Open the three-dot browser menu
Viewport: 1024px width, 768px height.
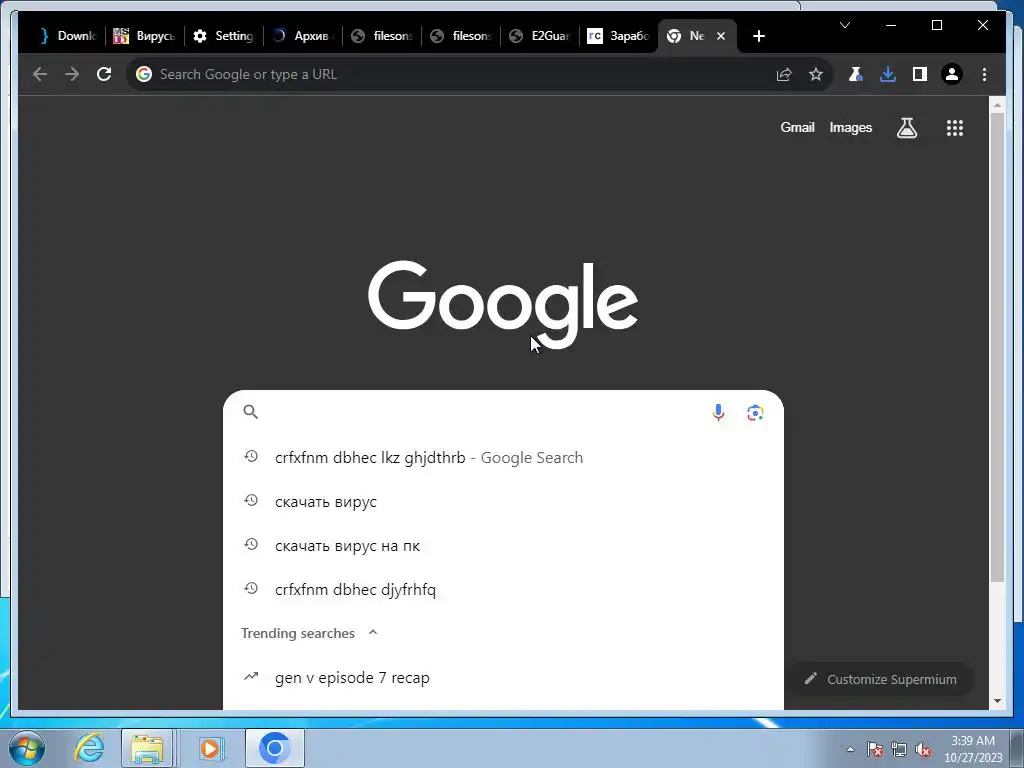point(984,74)
